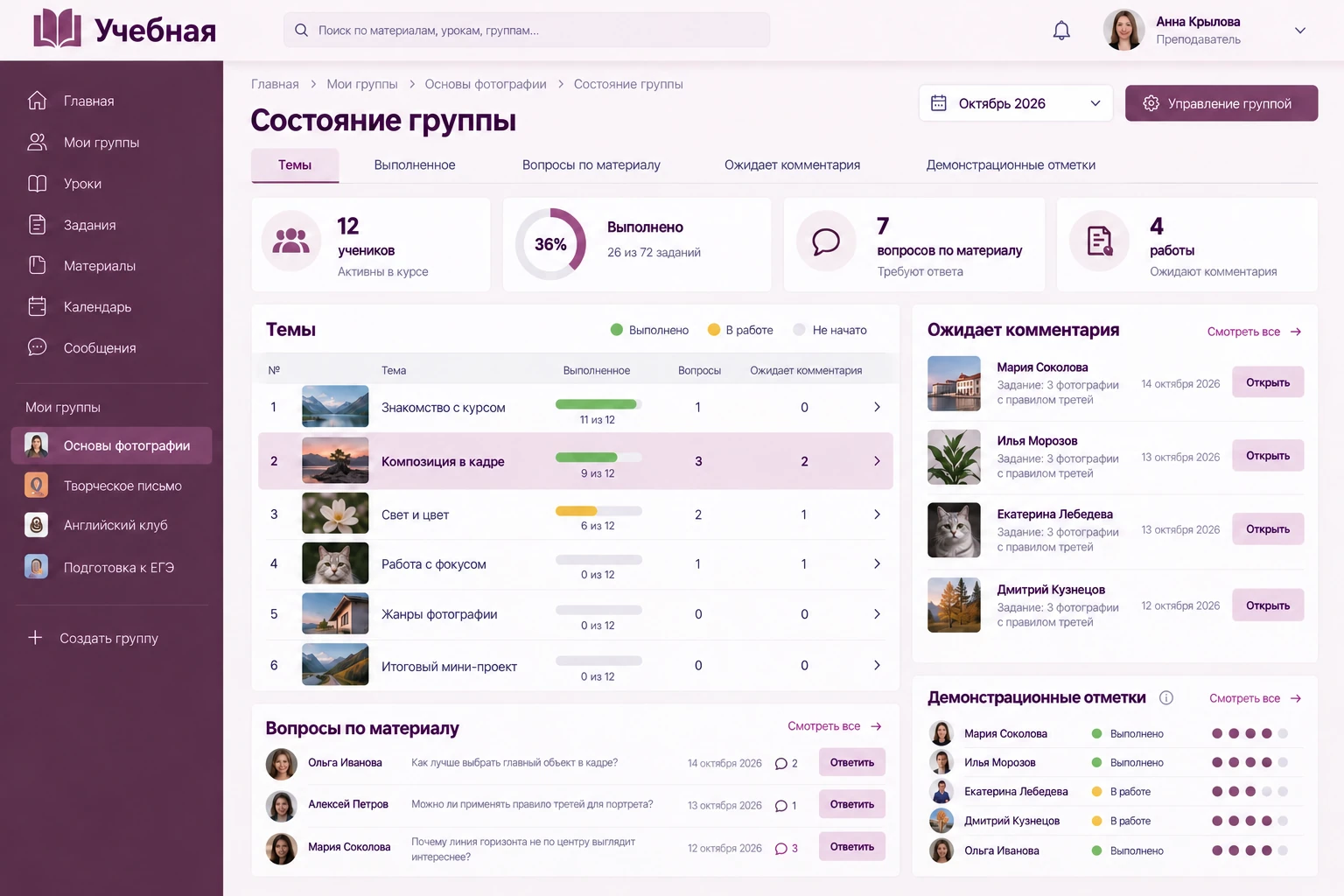Open notifications bell icon

click(x=1061, y=31)
